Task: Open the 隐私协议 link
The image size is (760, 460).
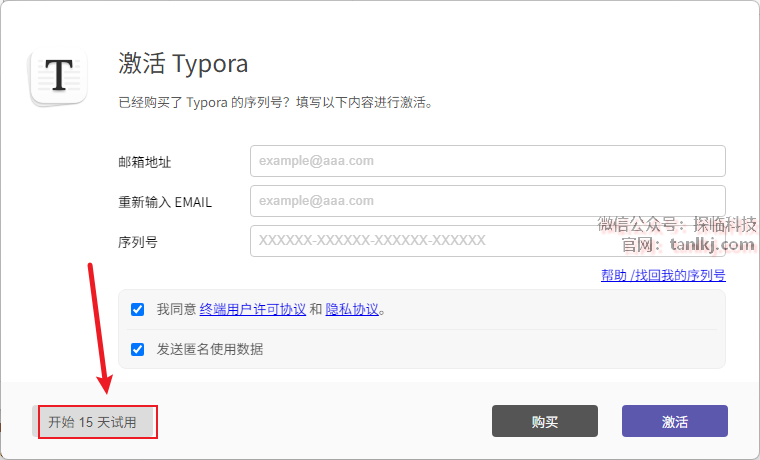Action: pos(352,309)
